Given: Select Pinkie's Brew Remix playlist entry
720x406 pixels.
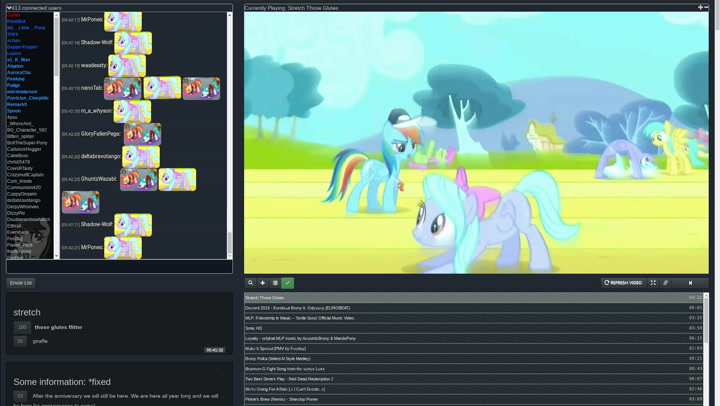Looking at the screenshot, I should click(473, 399).
